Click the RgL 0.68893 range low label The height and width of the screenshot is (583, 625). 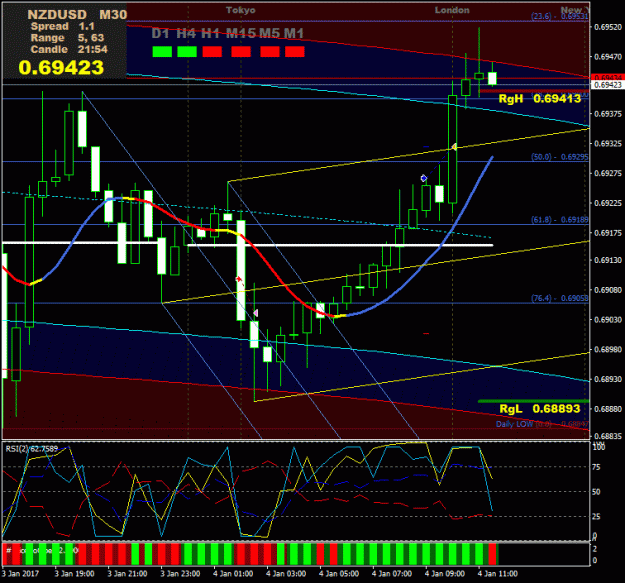(x=540, y=409)
